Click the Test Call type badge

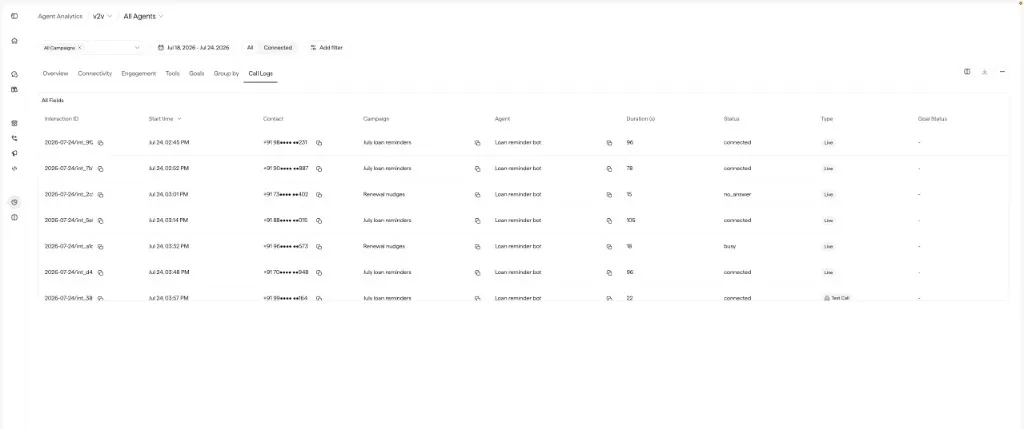coord(837,298)
